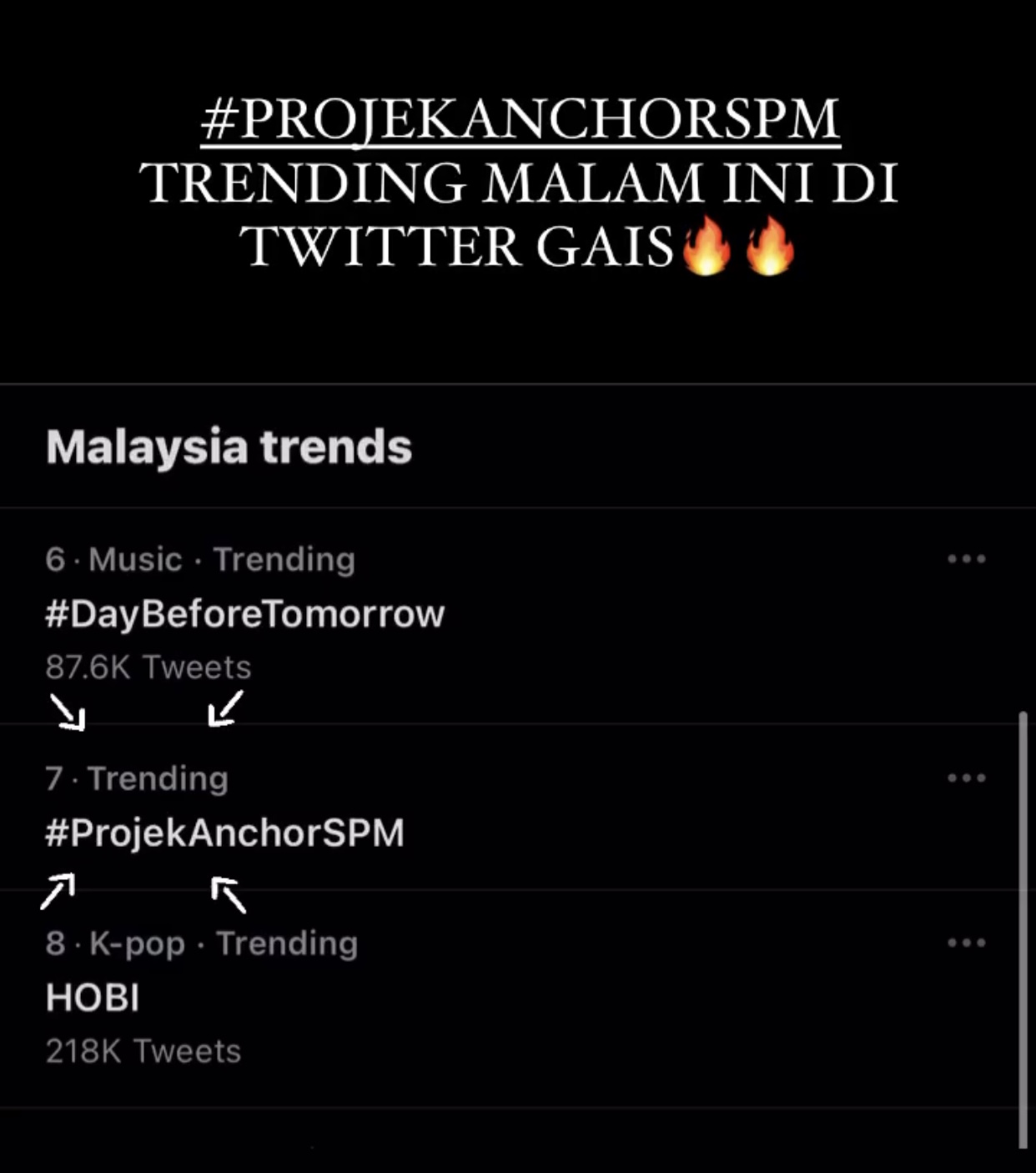
Task: Click arrow pointing down-left above Trending
Action: click(225, 708)
